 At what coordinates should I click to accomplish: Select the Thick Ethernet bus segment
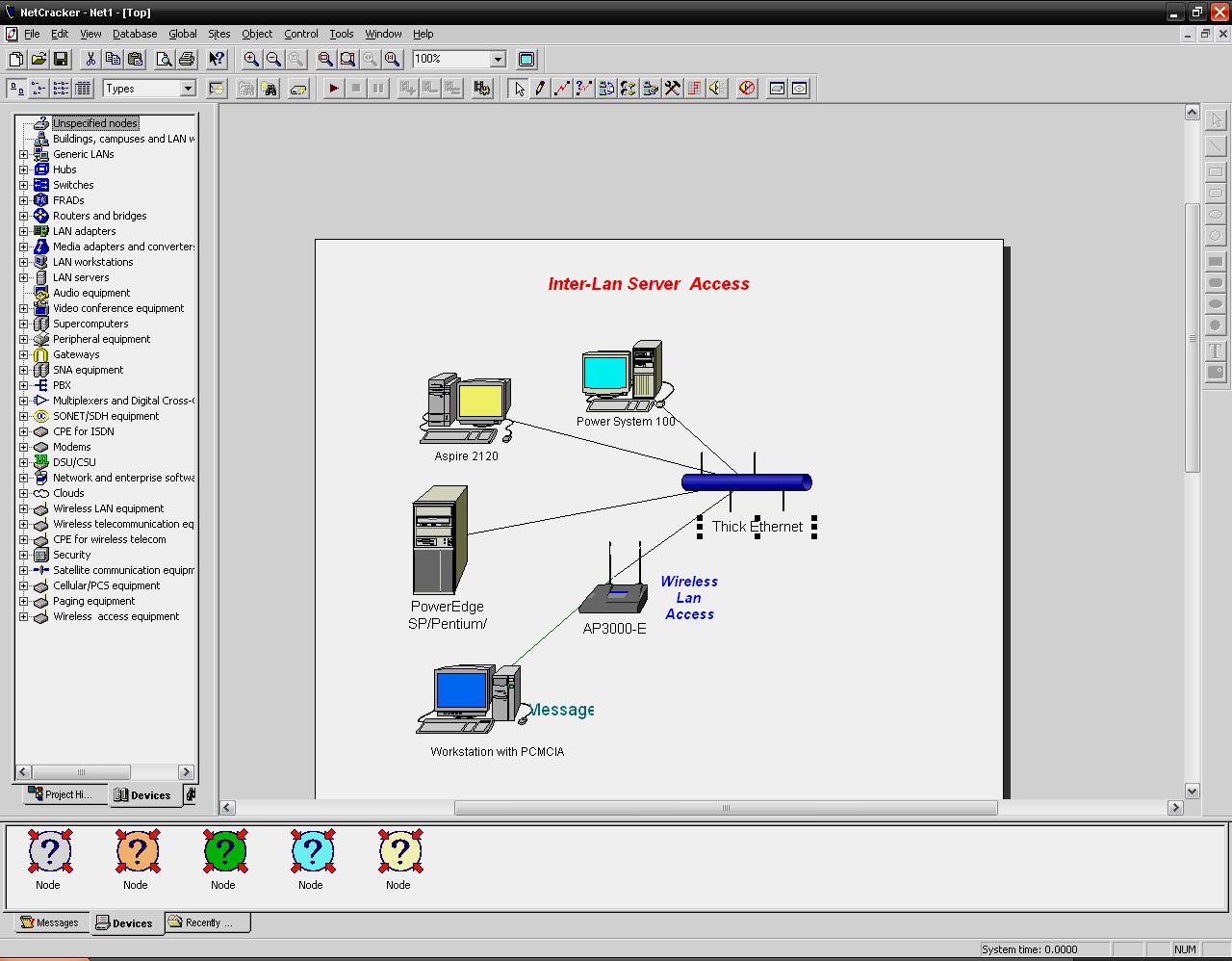(747, 482)
